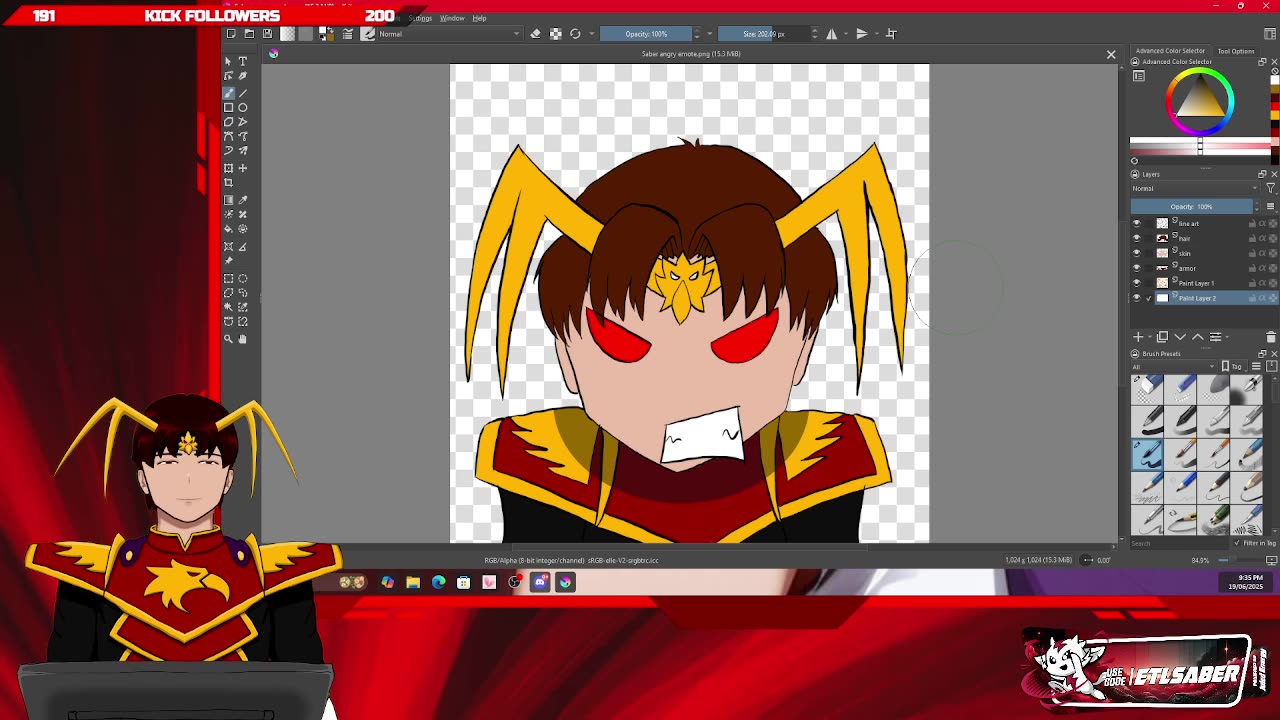Select the Color Sampler eyedropper tool
The width and height of the screenshot is (1280, 720).
point(243,200)
